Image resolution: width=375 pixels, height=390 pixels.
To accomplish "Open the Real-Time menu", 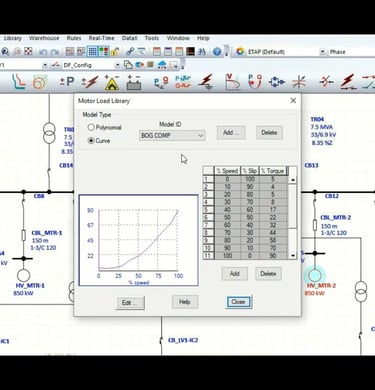I will (101, 38).
